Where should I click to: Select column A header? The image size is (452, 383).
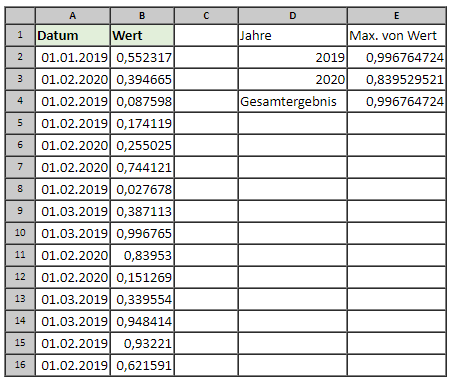point(73,16)
